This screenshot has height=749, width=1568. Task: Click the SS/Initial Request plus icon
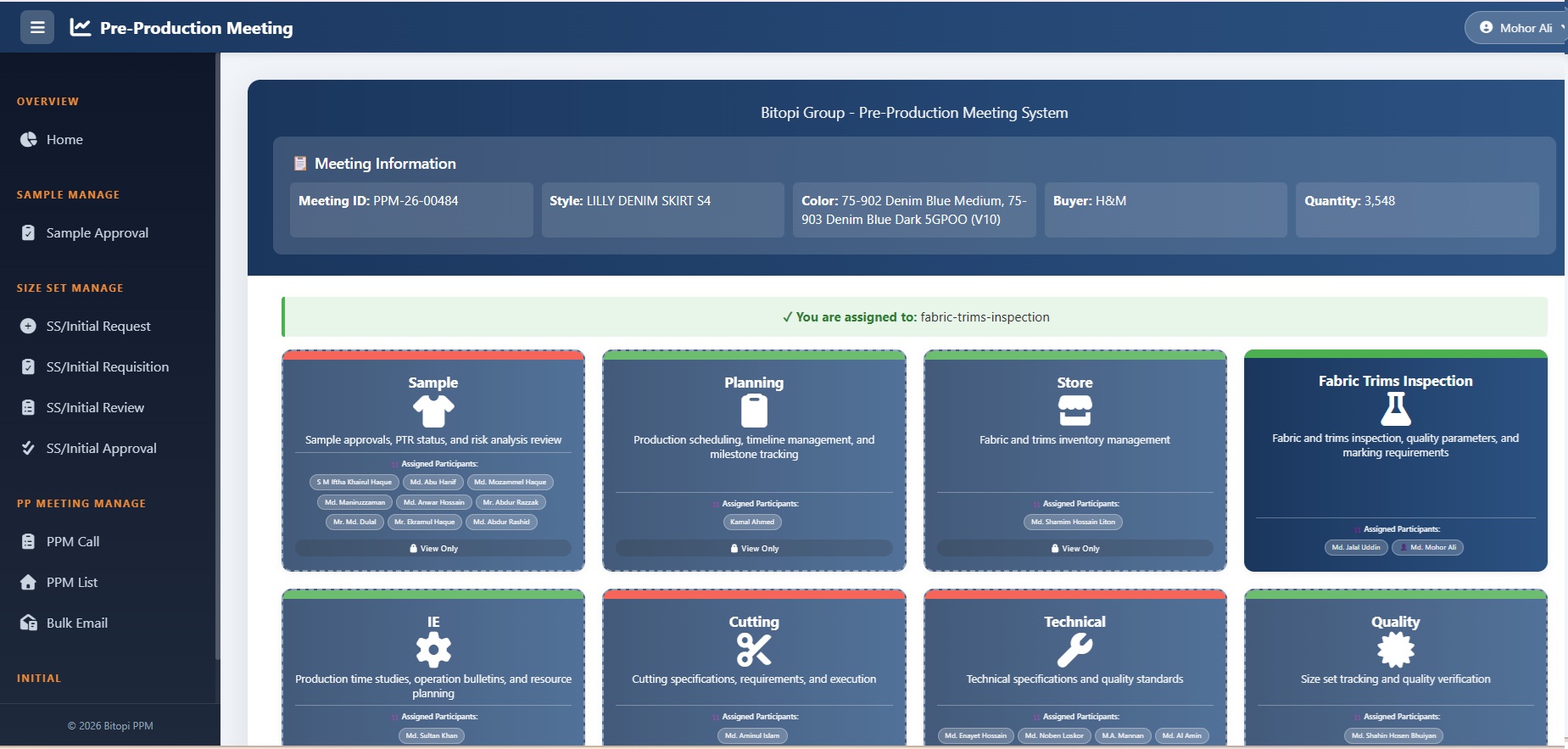click(x=28, y=326)
